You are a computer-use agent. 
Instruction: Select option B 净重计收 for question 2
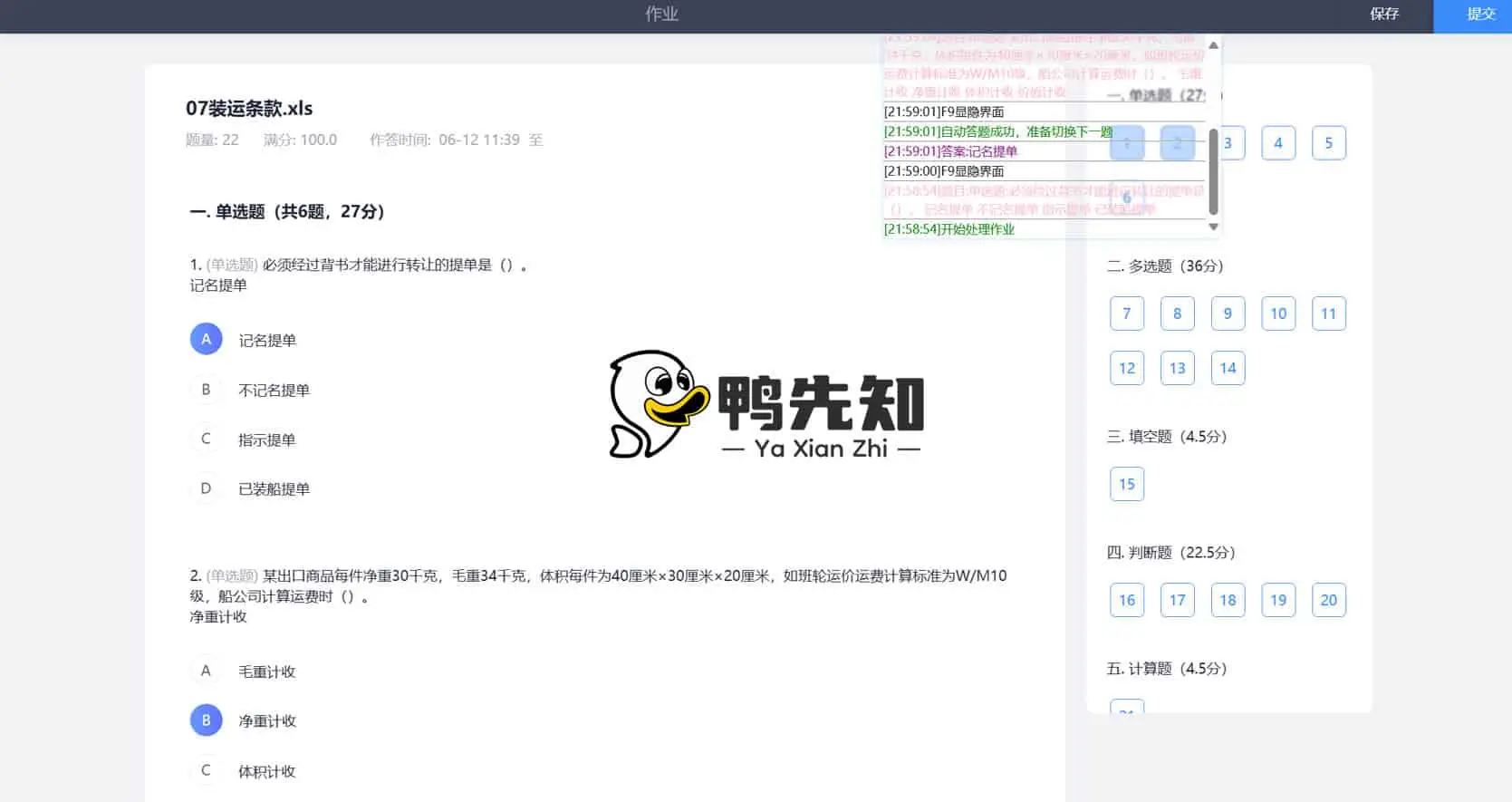coord(206,720)
